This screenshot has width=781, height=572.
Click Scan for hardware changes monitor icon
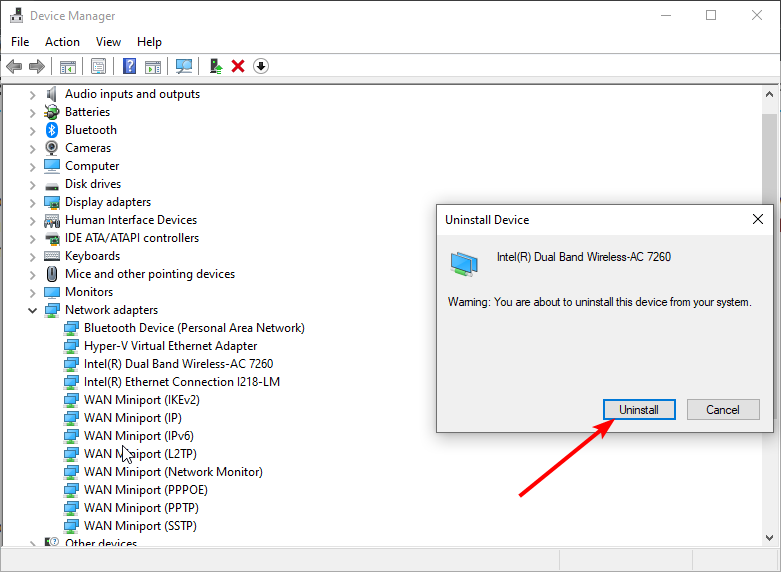[184, 66]
